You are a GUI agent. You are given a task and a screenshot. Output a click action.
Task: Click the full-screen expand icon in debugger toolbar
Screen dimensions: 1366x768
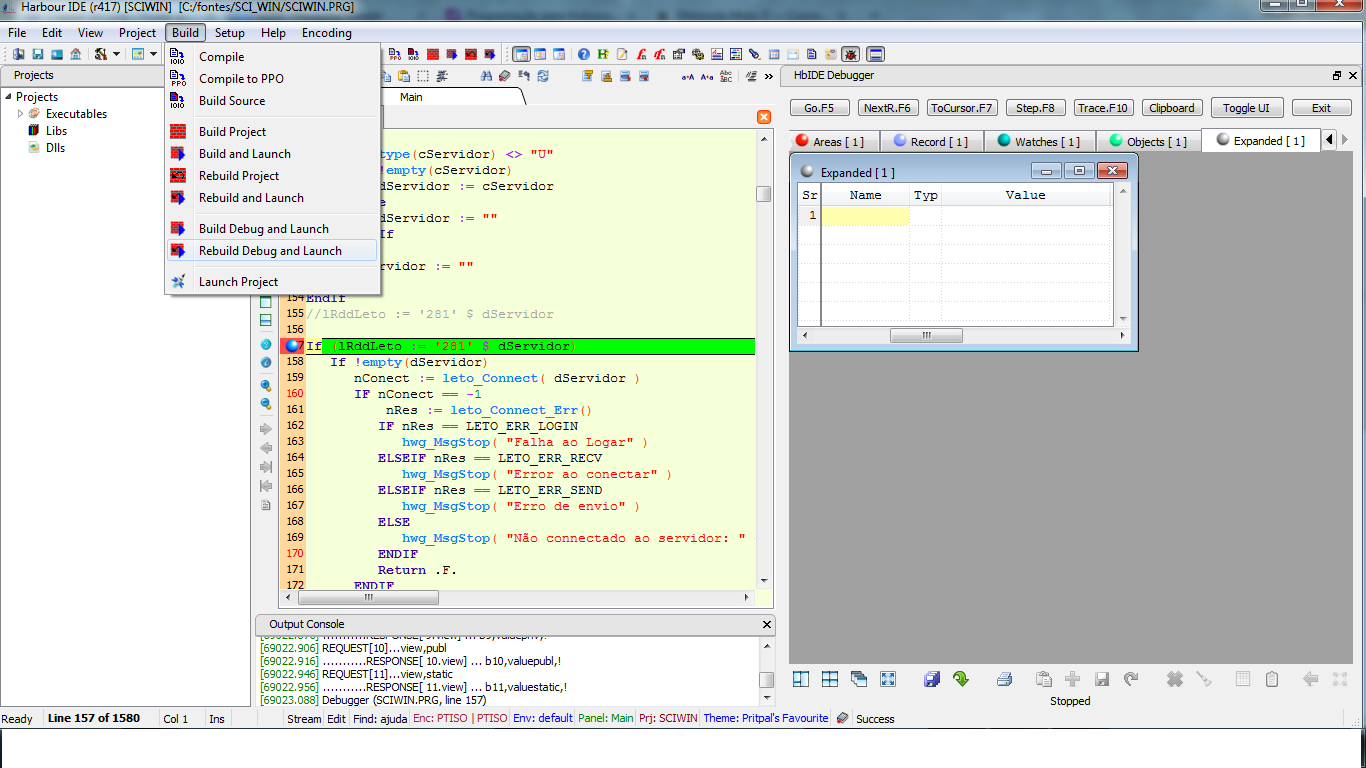[888, 679]
